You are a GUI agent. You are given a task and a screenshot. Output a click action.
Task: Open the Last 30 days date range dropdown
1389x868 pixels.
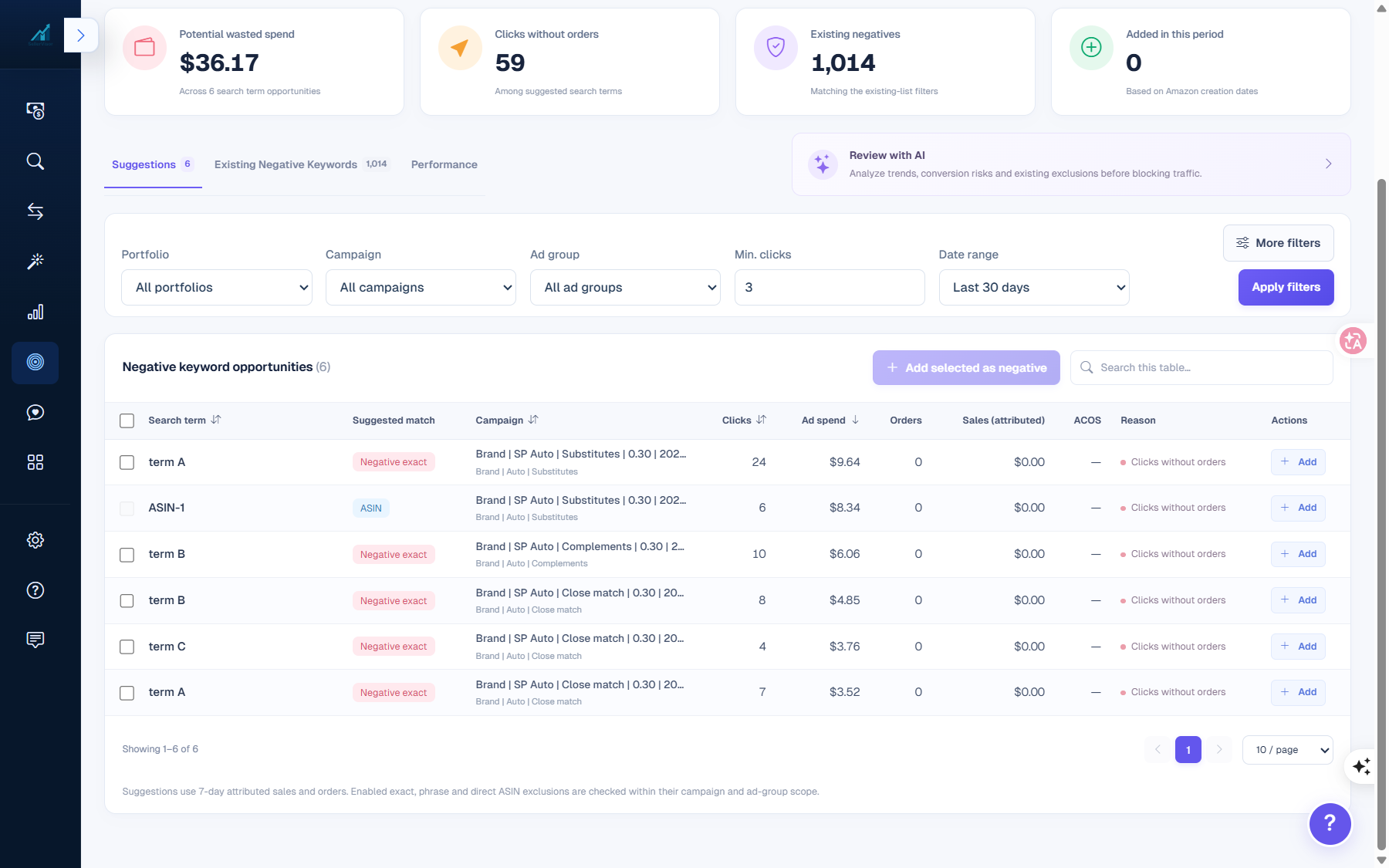pyautogui.click(x=1034, y=287)
